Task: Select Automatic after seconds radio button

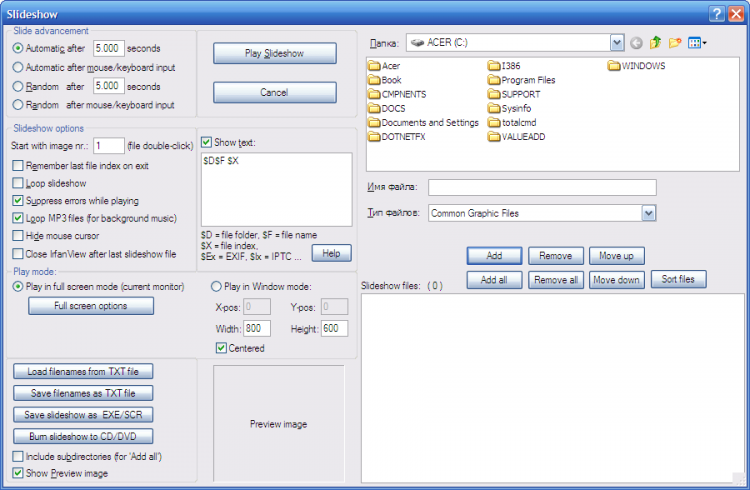Action: coord(18,48)
